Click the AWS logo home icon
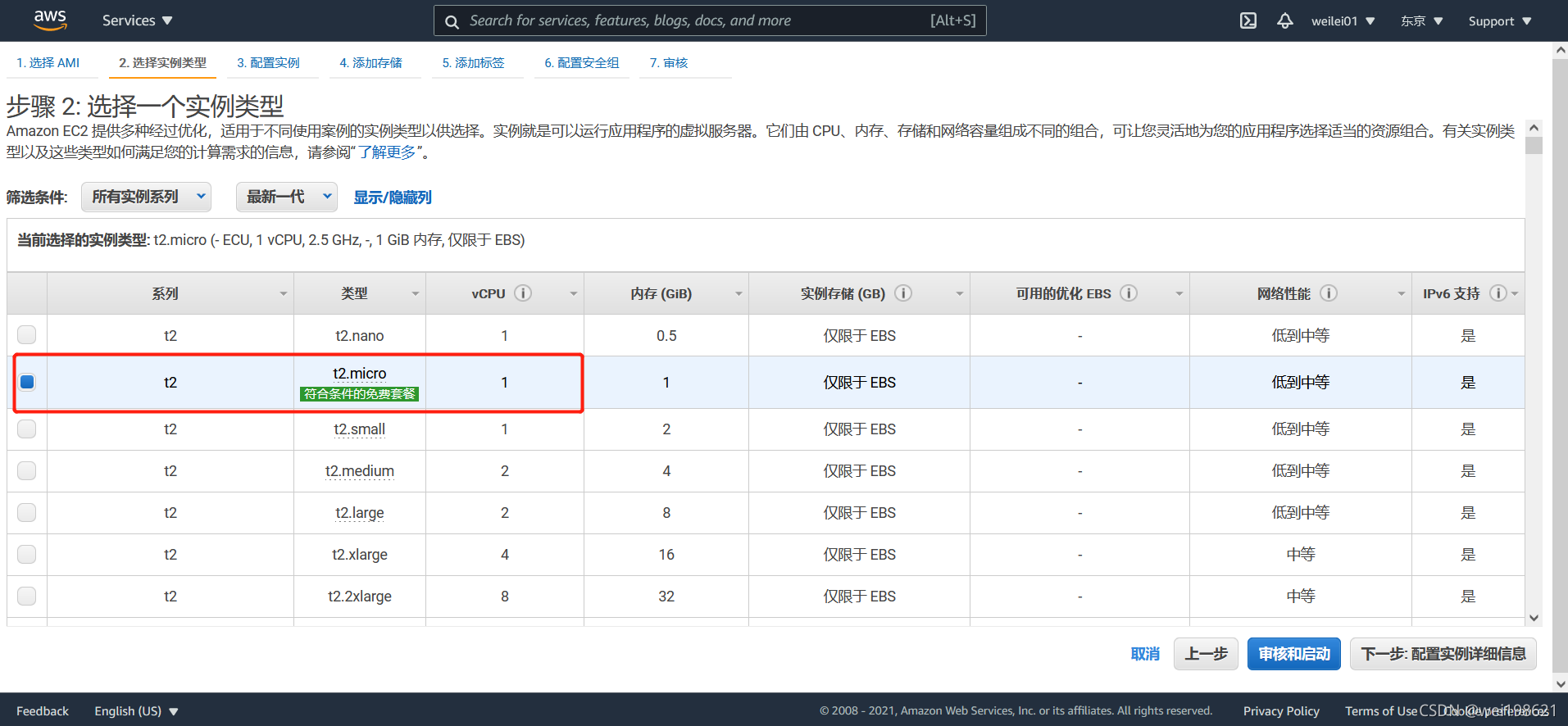Image resolution: width=1568 pixels, height=726 pixels. 50,20
